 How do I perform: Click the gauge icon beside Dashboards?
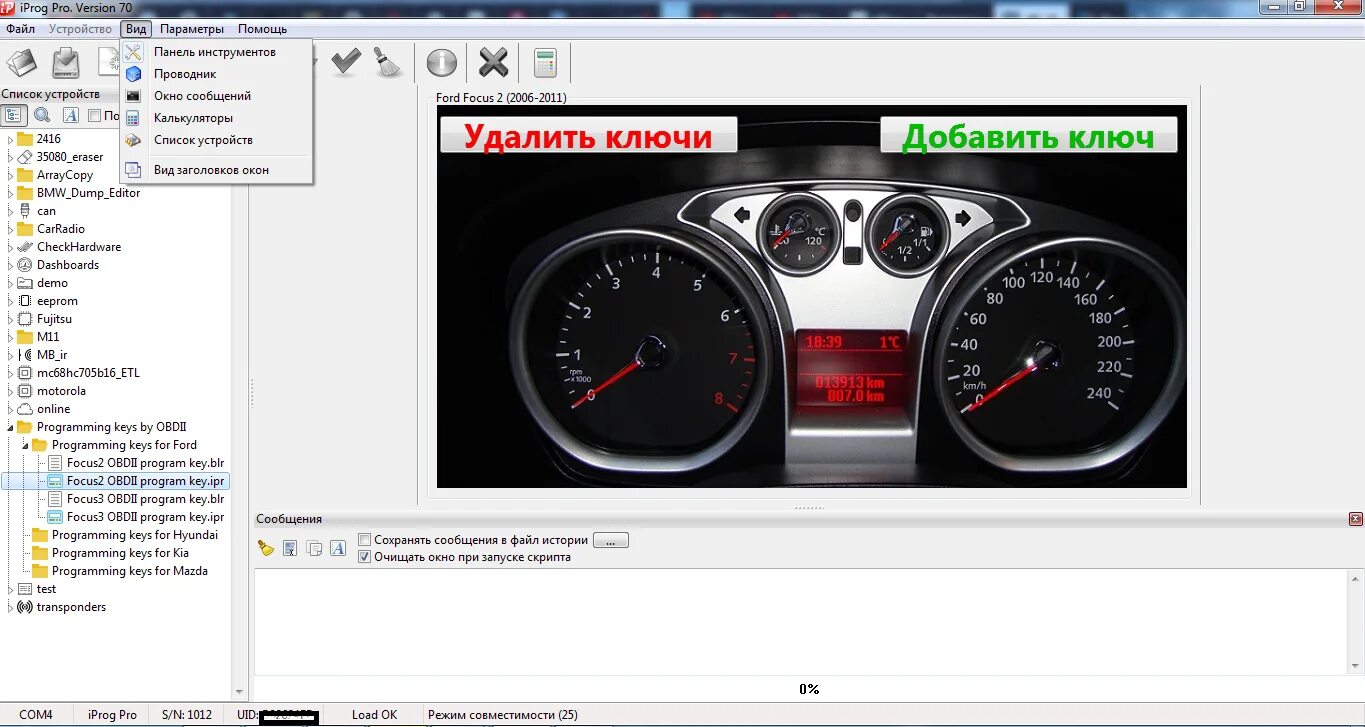pos(25,265)
